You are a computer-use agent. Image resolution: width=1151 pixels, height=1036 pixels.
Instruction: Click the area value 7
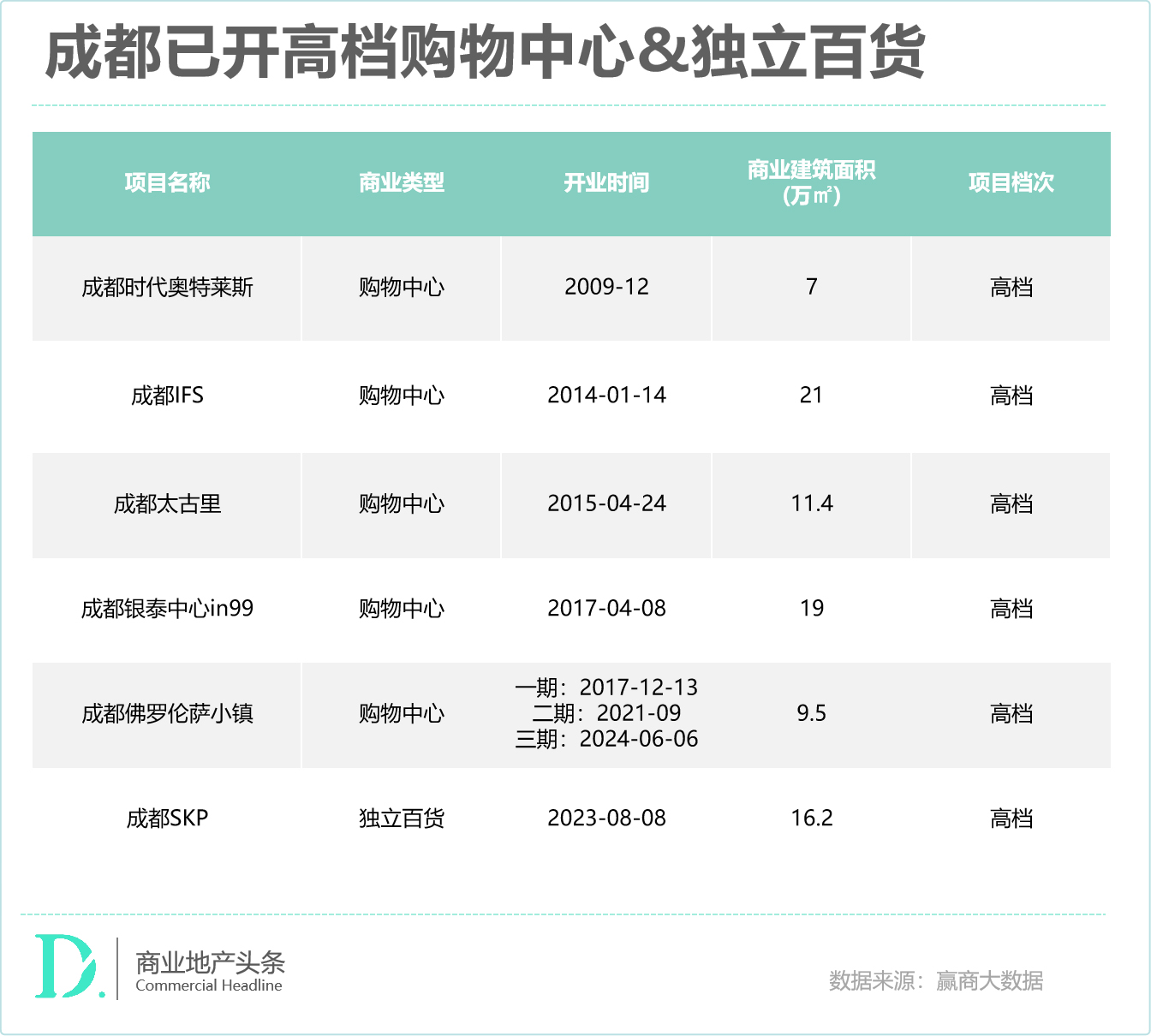pos(812,287)
